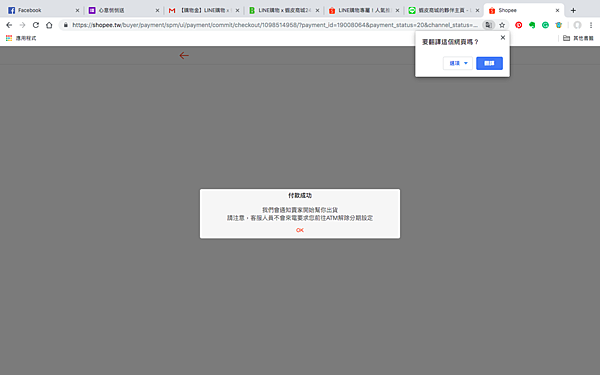Close the Facebook tab
This screenshot has width=600, height=375.
tap(77, 11)
